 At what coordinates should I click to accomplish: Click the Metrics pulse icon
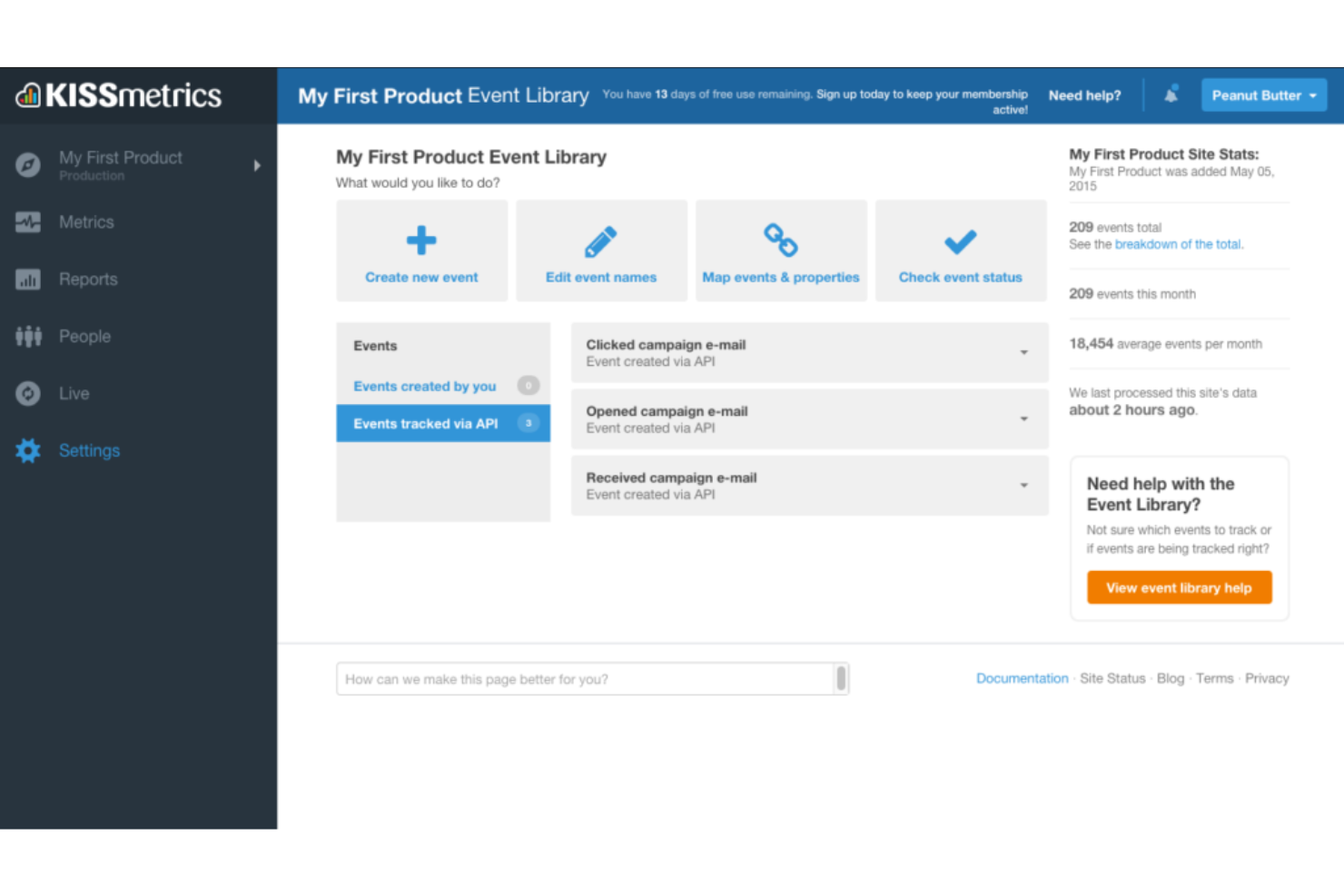(x=28, y=222)
